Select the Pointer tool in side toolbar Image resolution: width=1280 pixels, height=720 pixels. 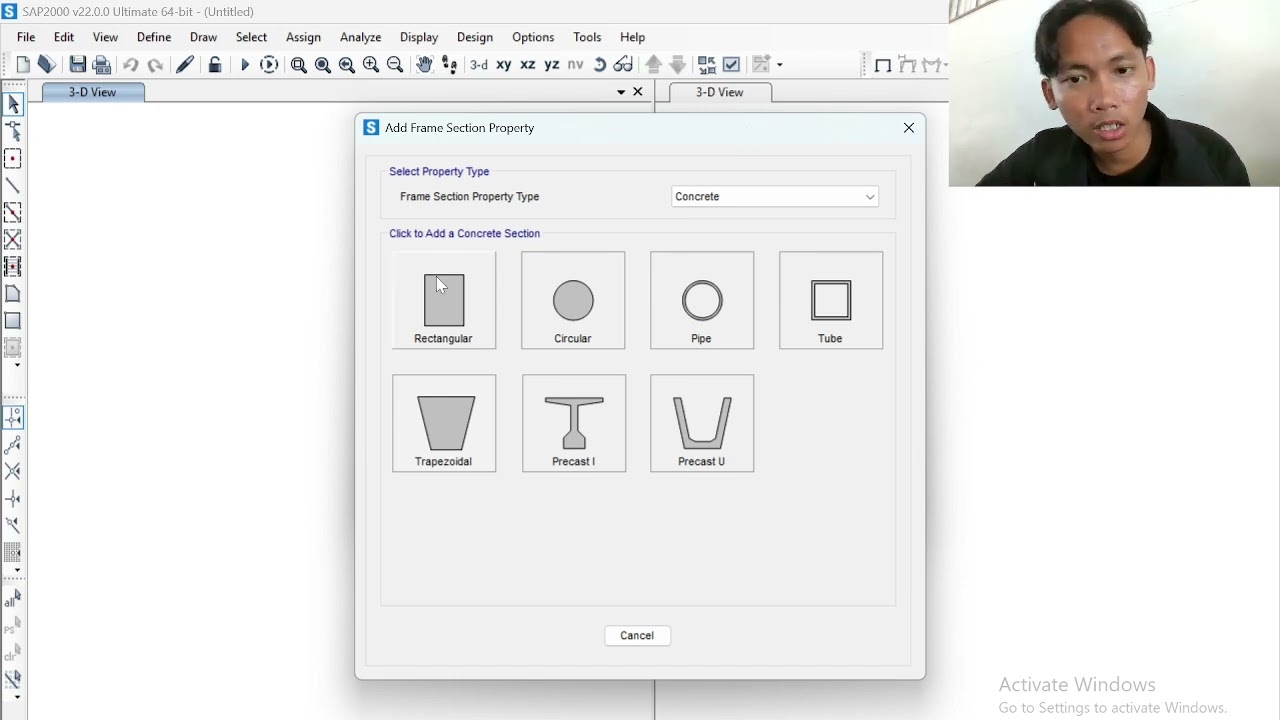(13, 104)
